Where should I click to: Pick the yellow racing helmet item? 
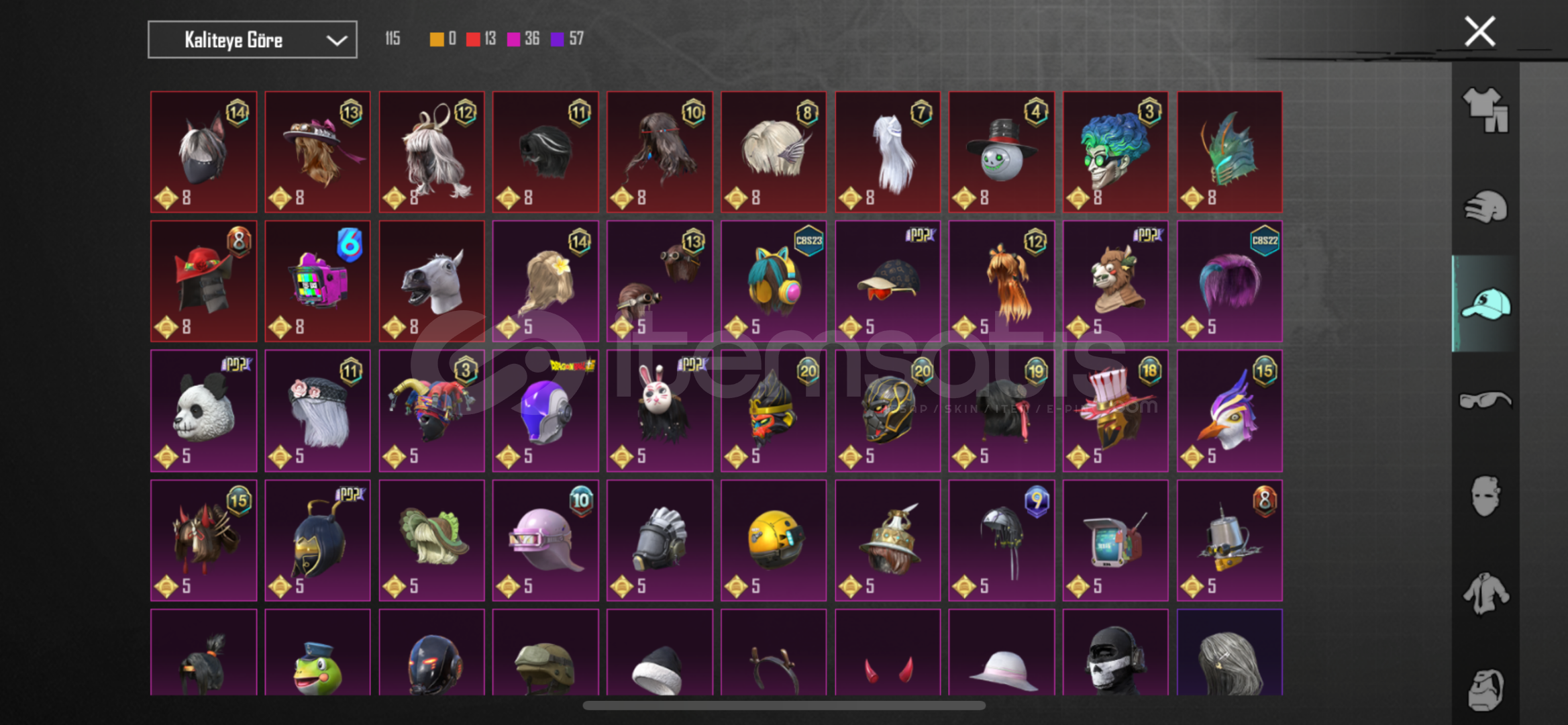774,540
